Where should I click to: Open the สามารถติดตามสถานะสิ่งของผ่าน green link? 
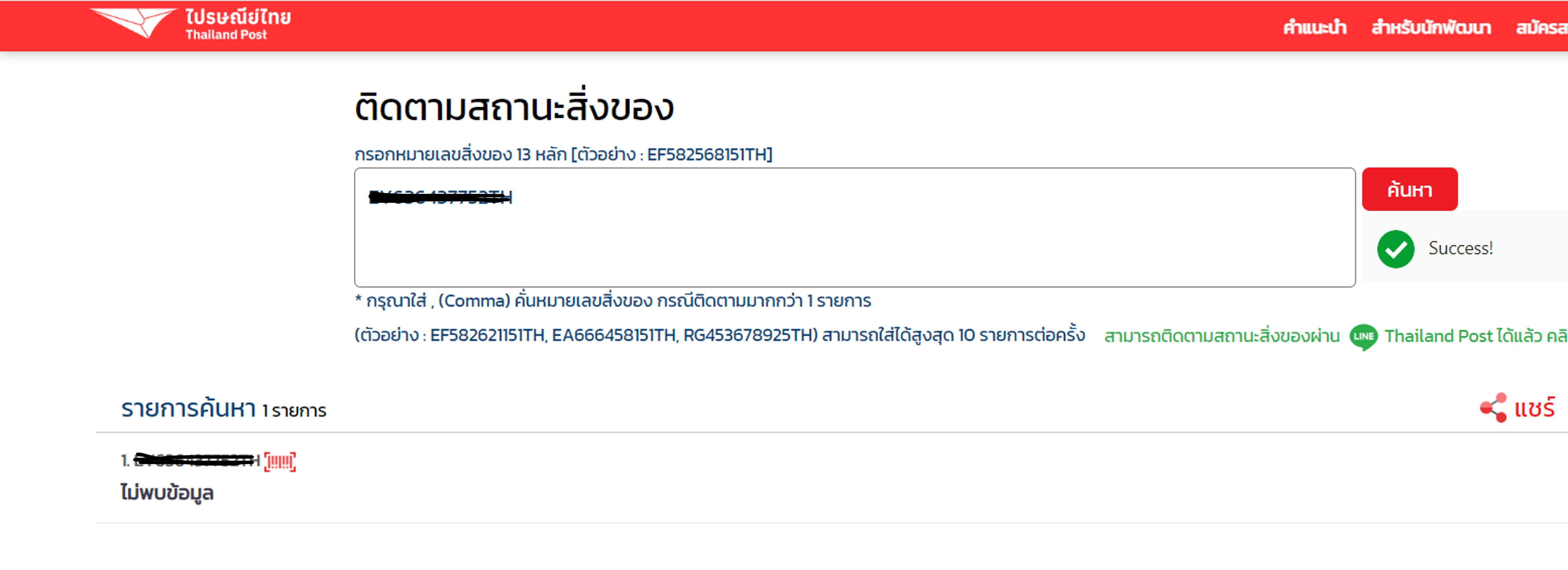coord(1222,336)
